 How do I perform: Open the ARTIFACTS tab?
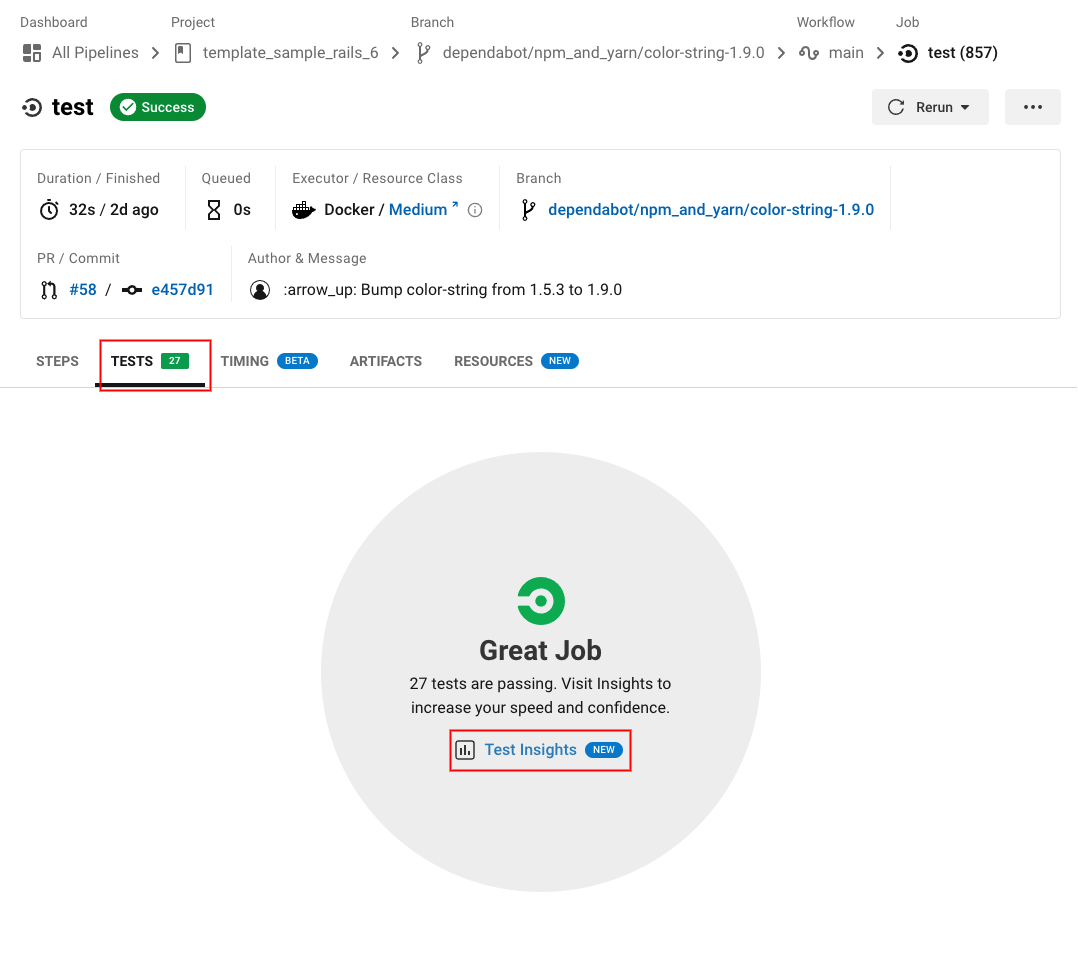[x=386, y=362]
